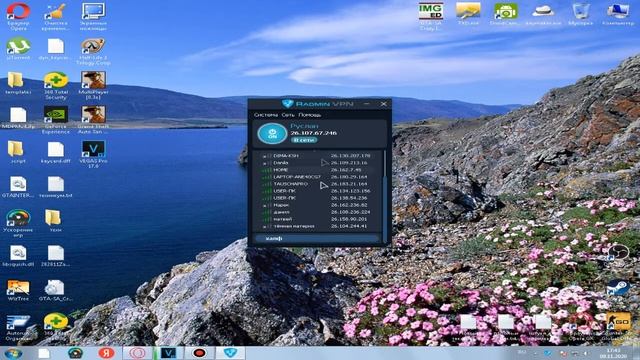Select the DIMA-KSH peer row

click(319, 156)
